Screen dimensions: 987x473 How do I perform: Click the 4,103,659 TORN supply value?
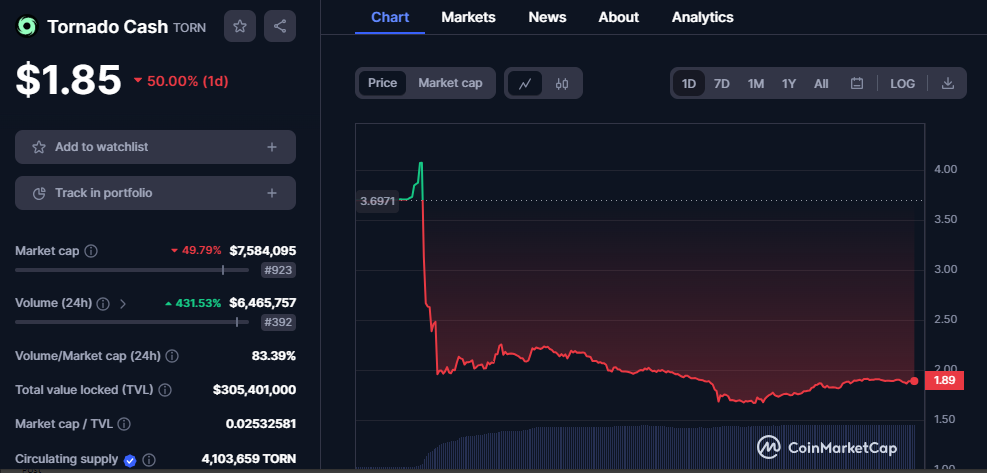(249, 459)
